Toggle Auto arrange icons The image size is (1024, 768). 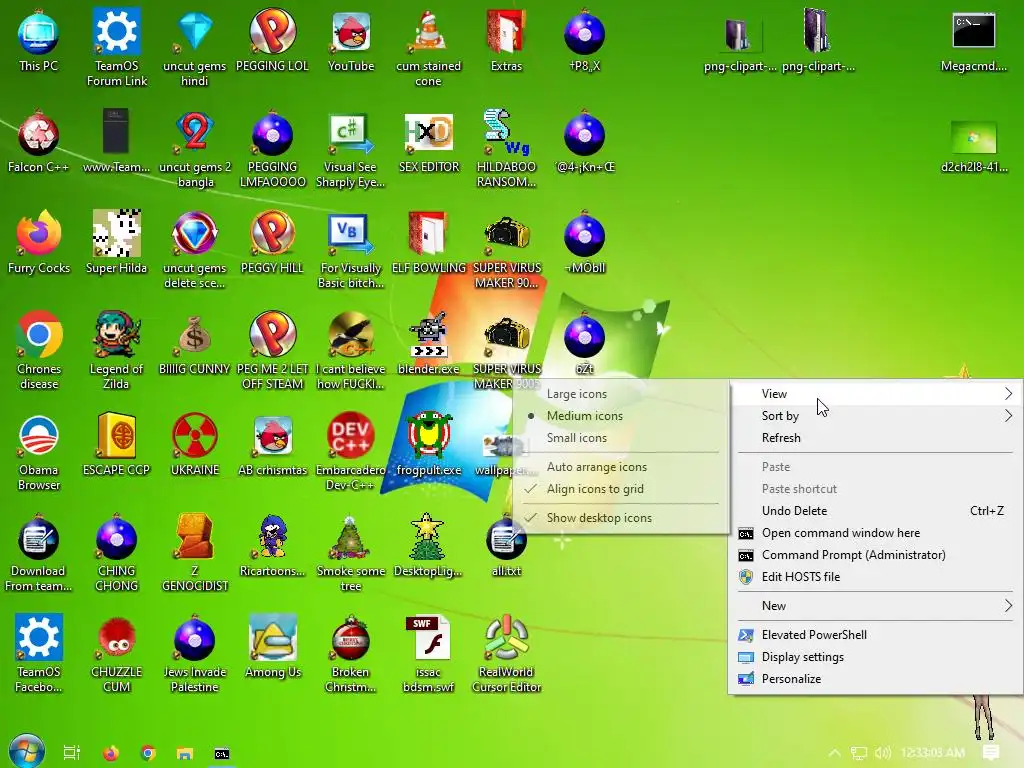596,467
